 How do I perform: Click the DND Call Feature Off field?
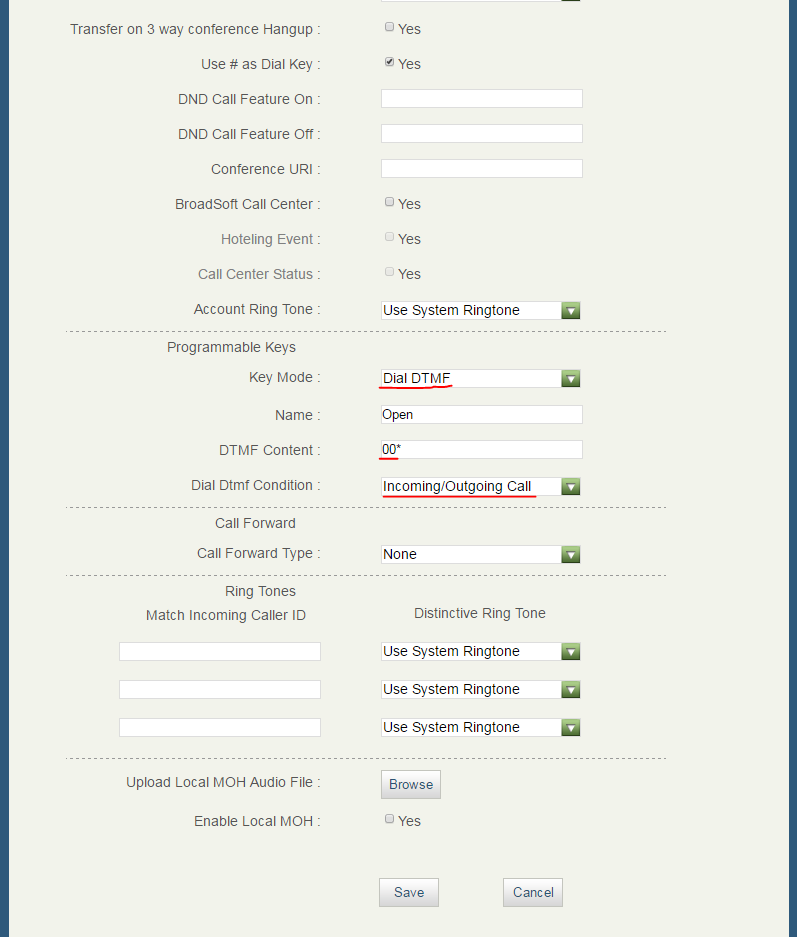point(481,134)
